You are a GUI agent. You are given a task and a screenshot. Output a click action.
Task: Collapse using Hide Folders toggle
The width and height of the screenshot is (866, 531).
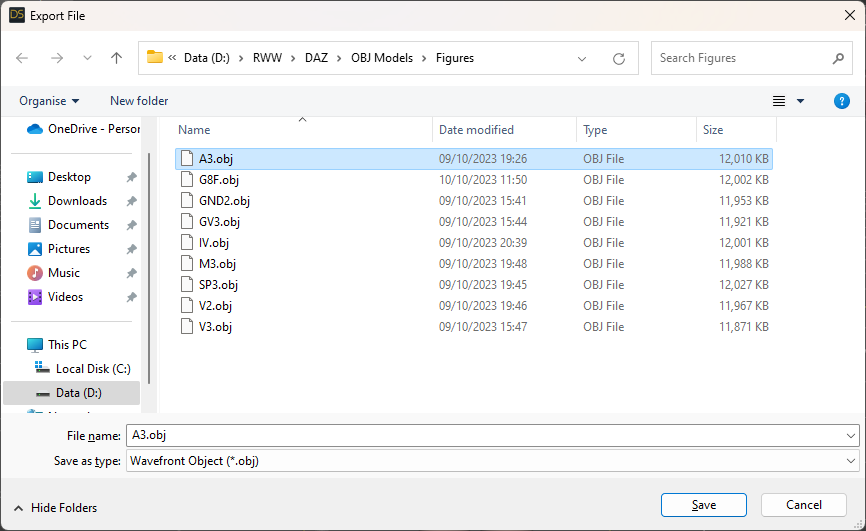click(x=55, y=507)
